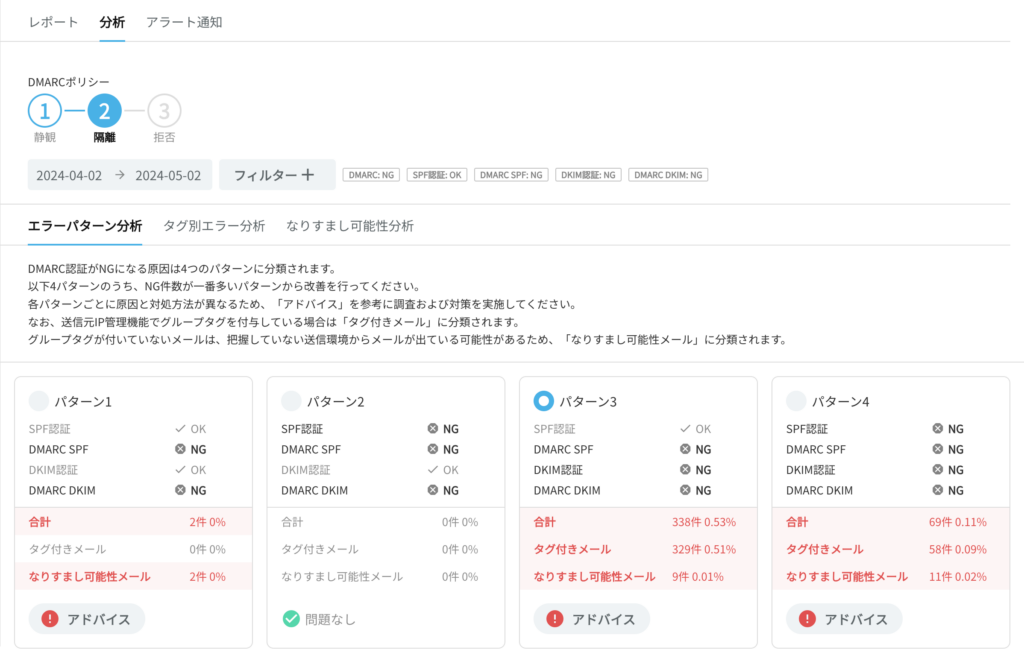
Task: Select the 分析 tab
Action: pyautogui.click(x=112, y=22)
